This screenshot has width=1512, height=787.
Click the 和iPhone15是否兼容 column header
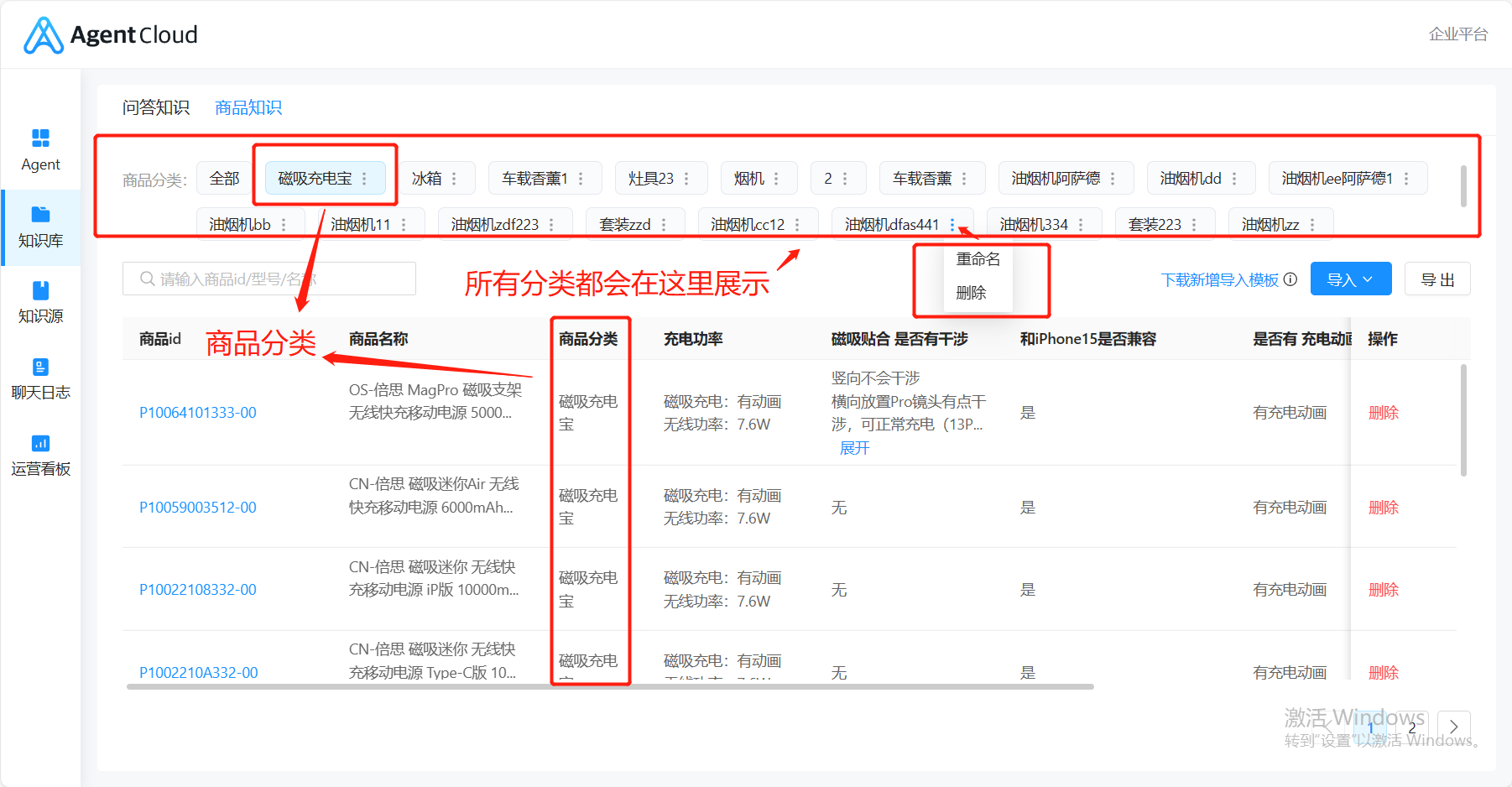tap(1088, 339)
